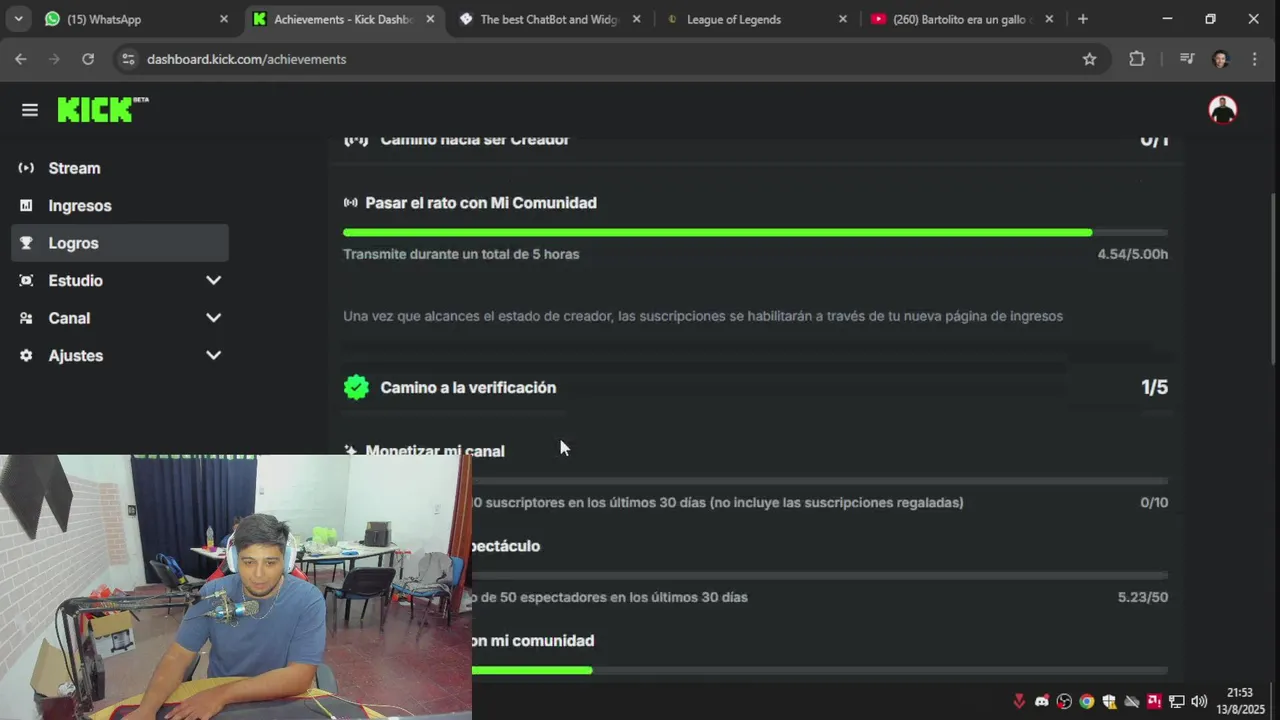Close the Bartolito YouTube tab
The height and width of the screenshot is (720, 1280).
point(1049,19)
